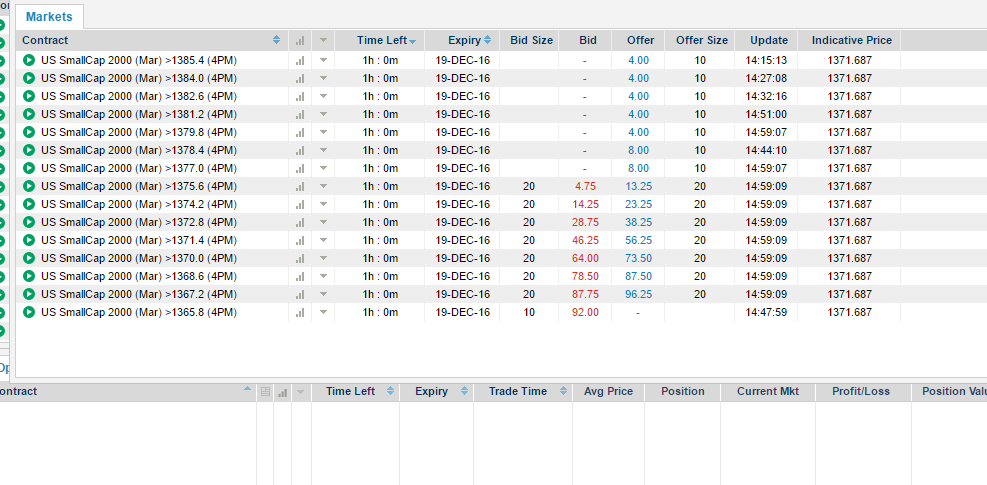Click bid price 14.25 for >1374.2
This screenshot has width=987, height=485.
[585, 204]
